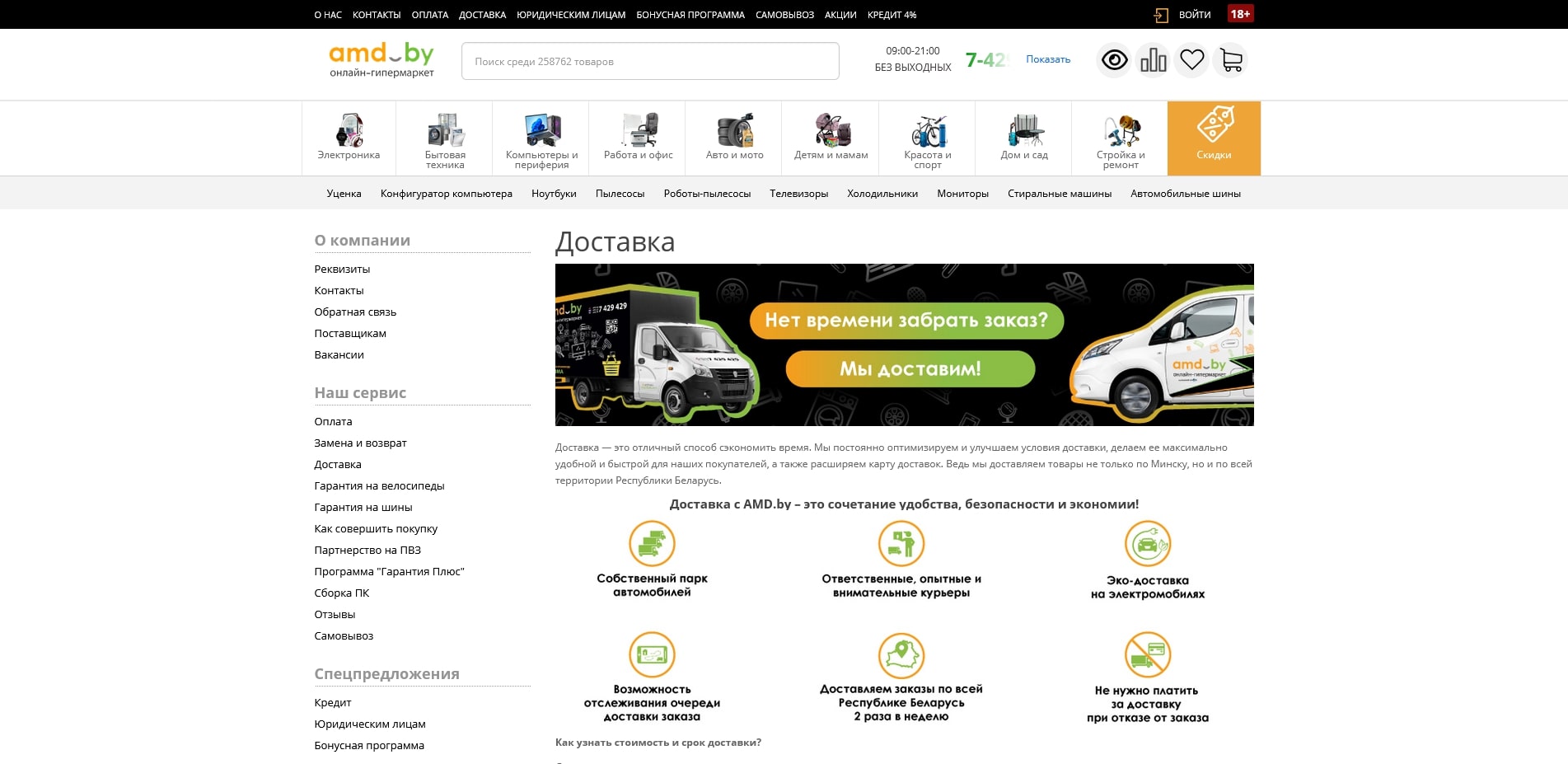Viewport: 1568px width, 764px height.
Task: Select the Авто и мото category icon
Action: pos(733,136)
